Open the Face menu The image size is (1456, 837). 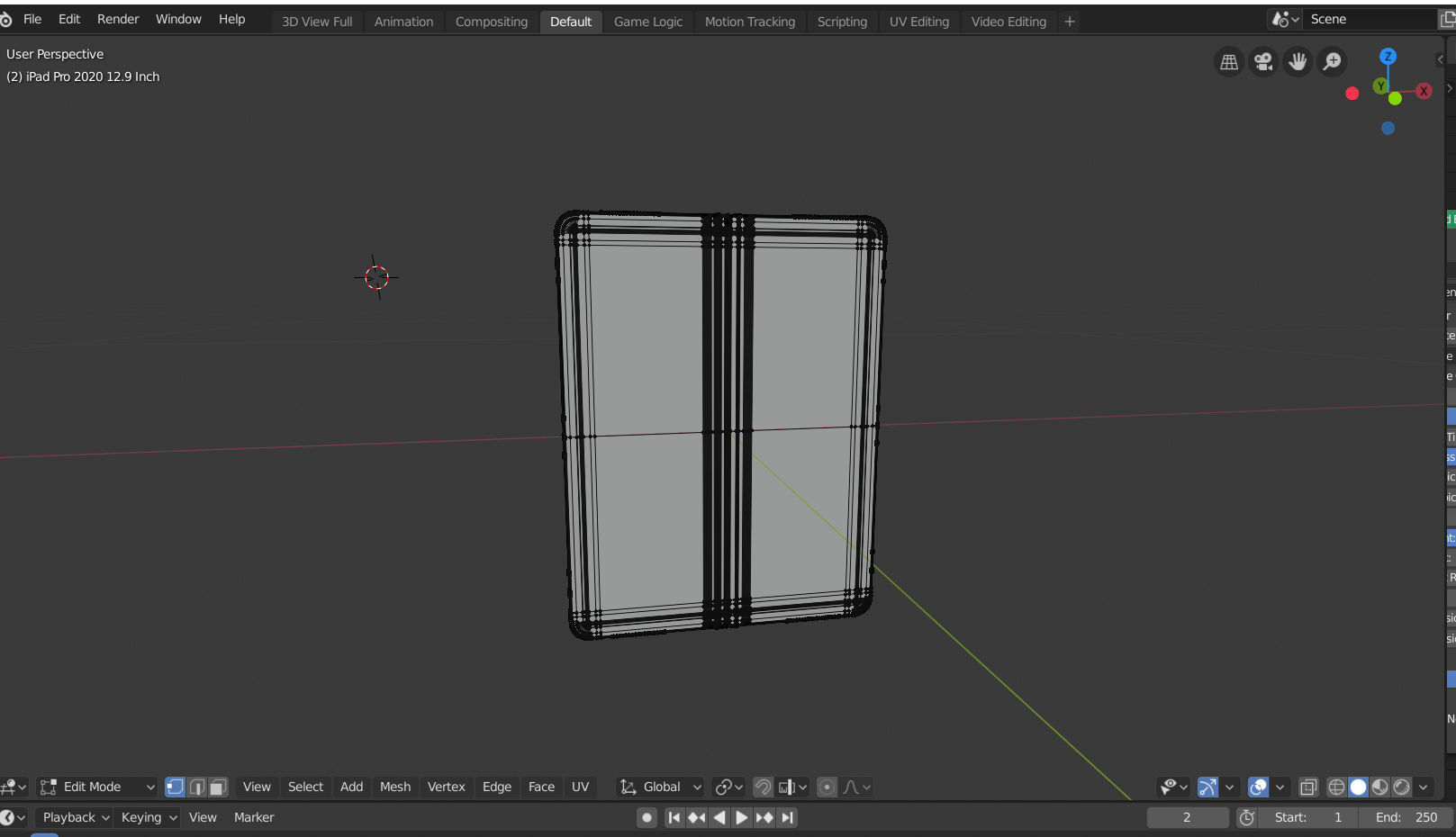(541, 787)
